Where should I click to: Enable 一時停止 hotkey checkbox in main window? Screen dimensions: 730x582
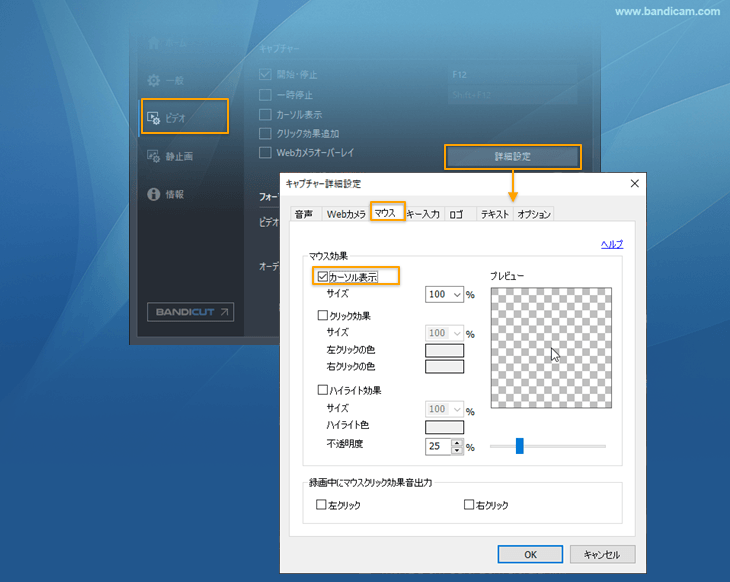[x=265, y=95]
